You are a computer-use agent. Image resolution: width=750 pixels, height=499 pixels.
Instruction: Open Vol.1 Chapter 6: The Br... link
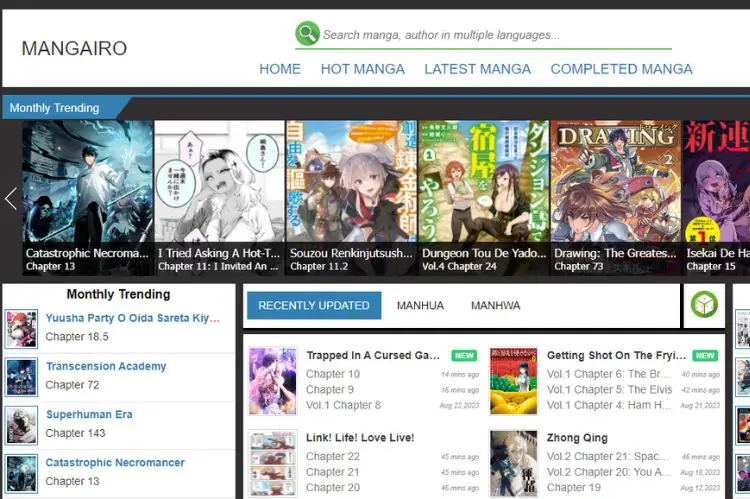[x=608, y=374]
